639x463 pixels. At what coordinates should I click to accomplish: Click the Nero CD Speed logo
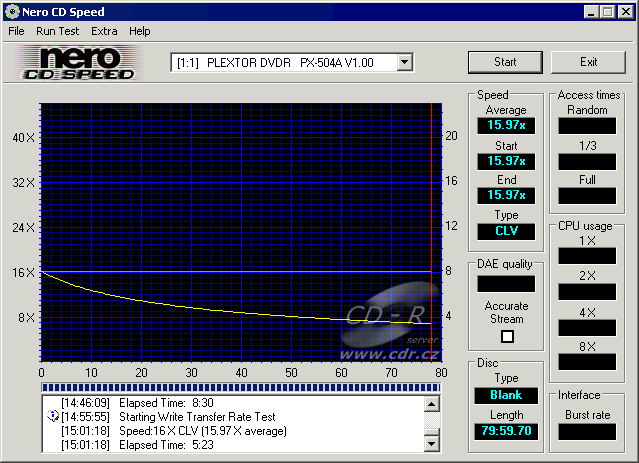point(79,63)
